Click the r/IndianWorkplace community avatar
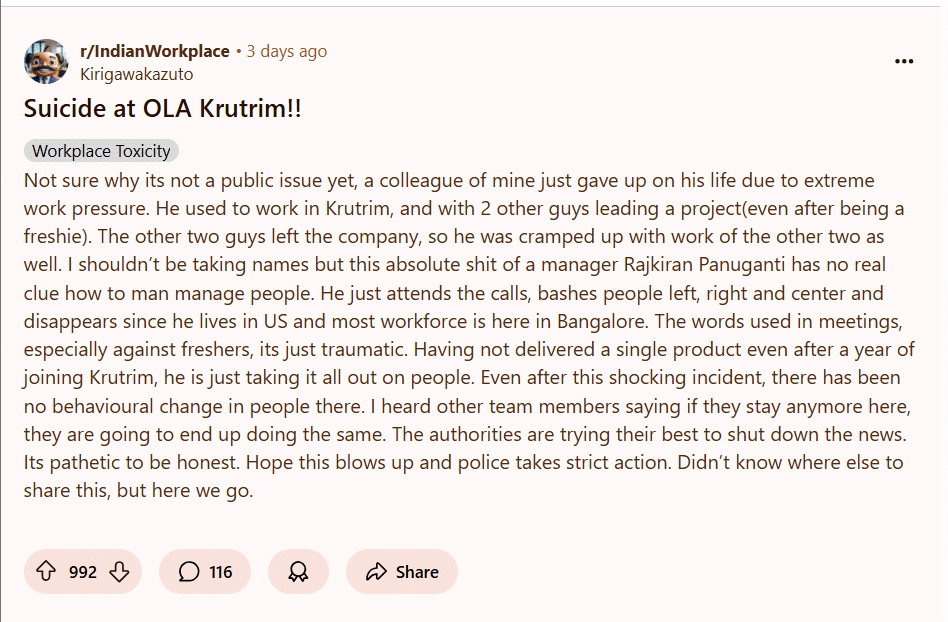 pyautogui.click(x=44, y=61)
